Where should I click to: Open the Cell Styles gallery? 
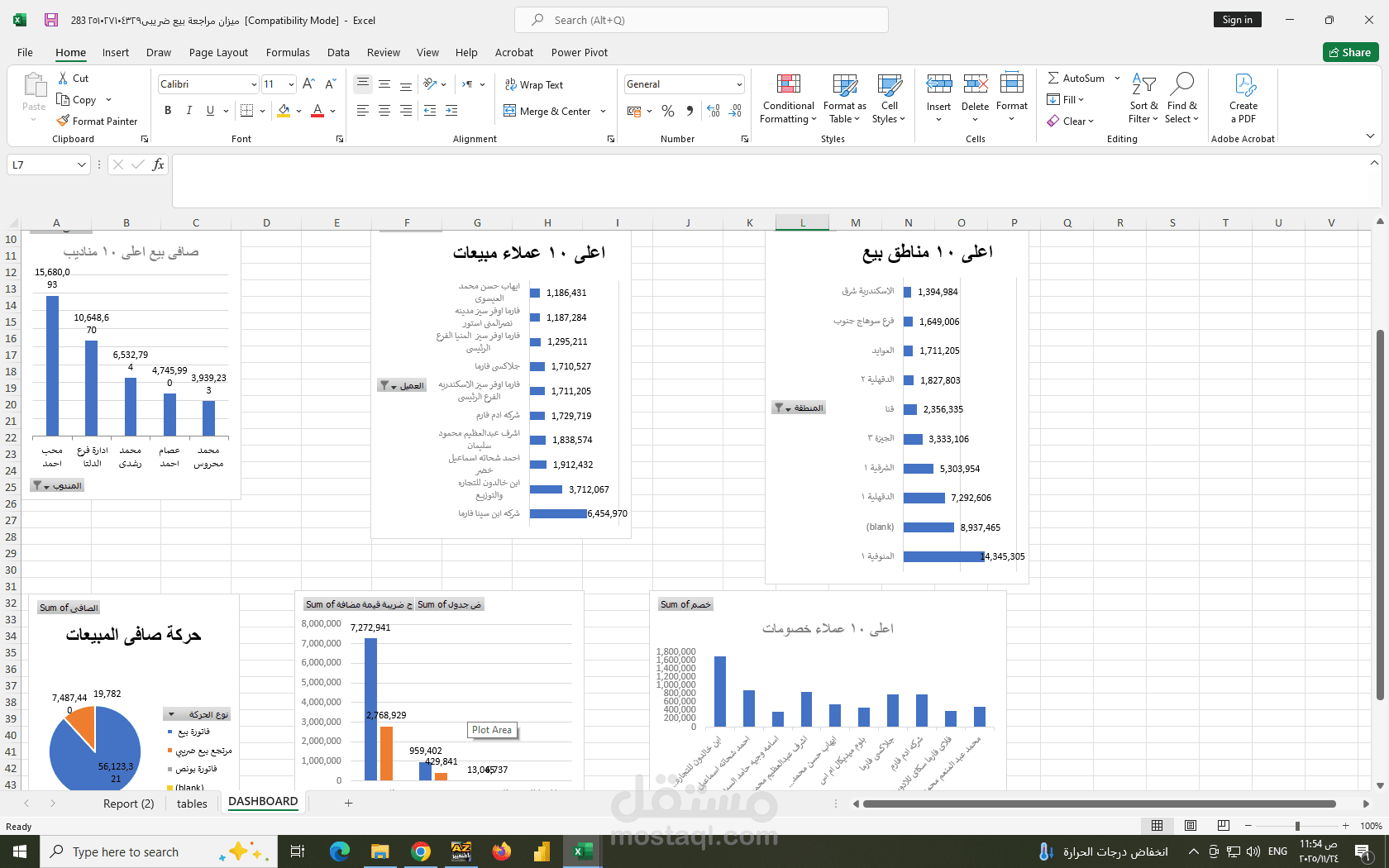(x=889, y=98)
